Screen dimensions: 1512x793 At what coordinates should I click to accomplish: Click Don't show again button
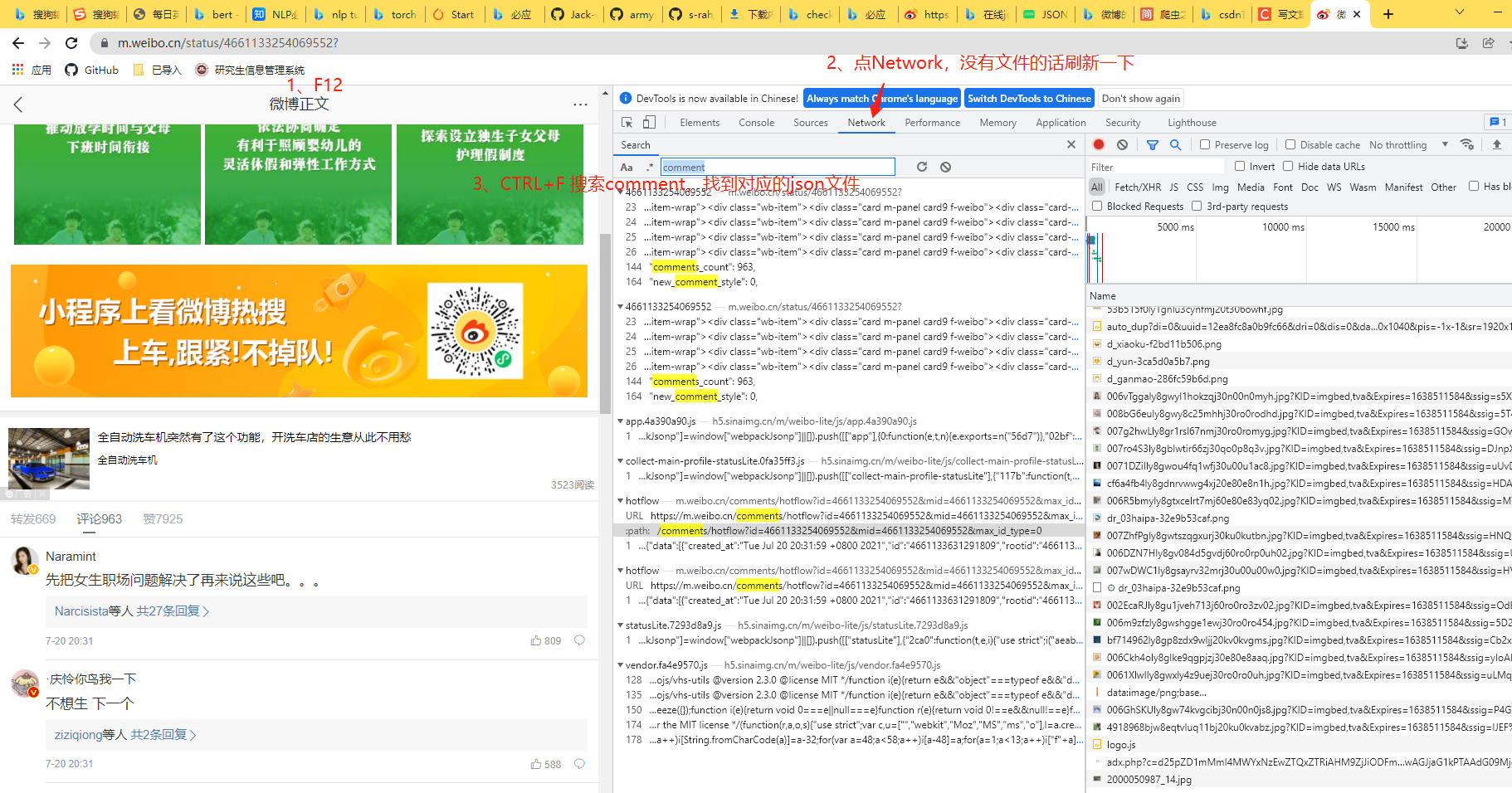[1141, 99]
